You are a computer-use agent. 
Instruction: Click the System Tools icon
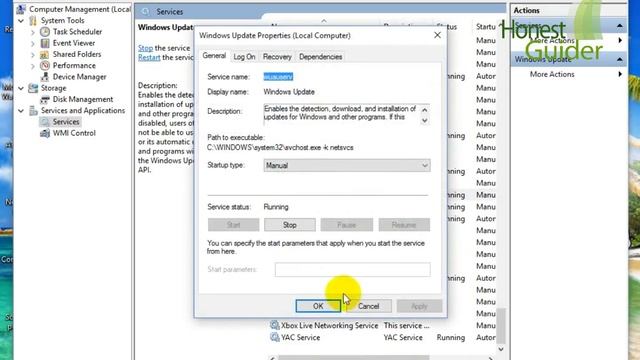[33, 20]
